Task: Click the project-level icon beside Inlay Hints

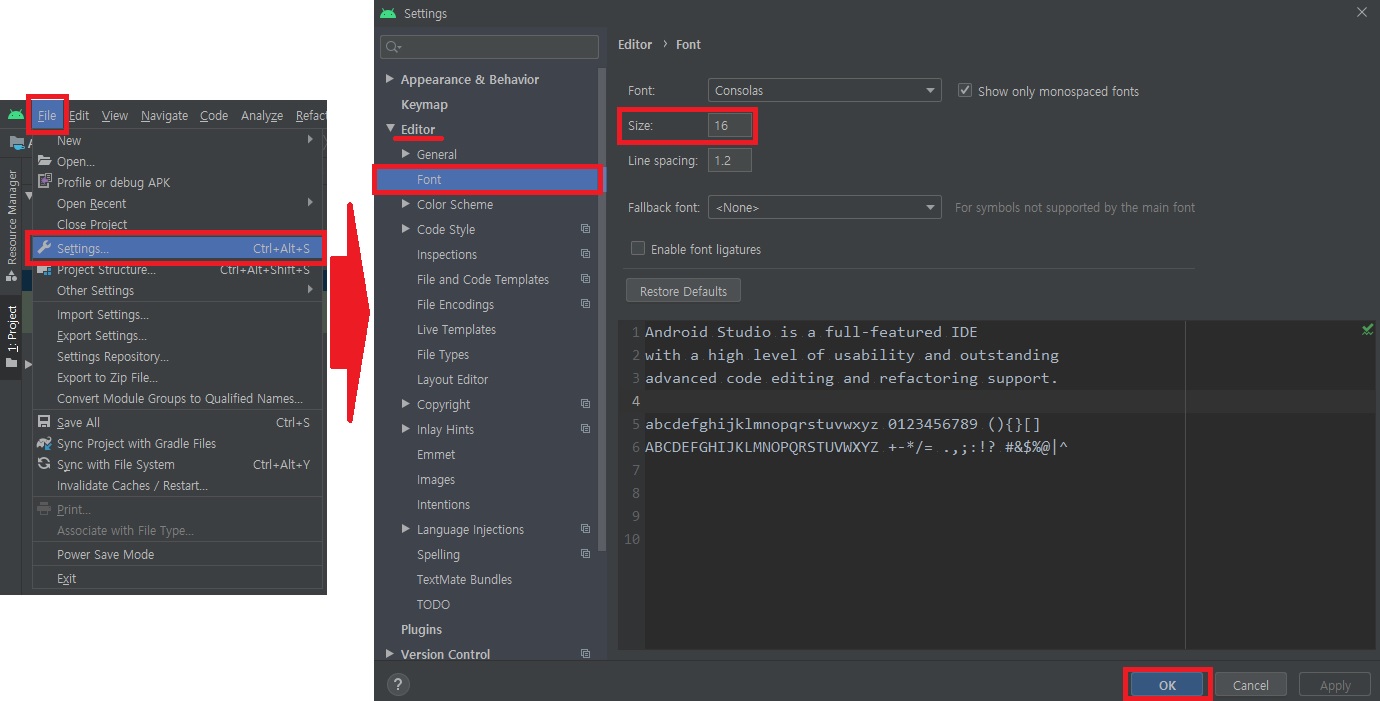Action: (586, 429)
